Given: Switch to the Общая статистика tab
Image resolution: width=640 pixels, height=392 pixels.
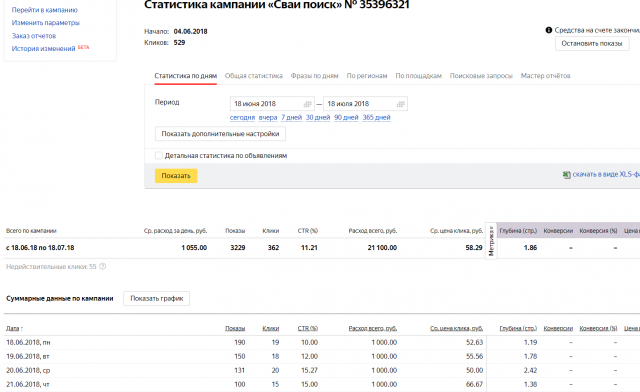Looking at the screenshot, I should [x=253, y=76].
